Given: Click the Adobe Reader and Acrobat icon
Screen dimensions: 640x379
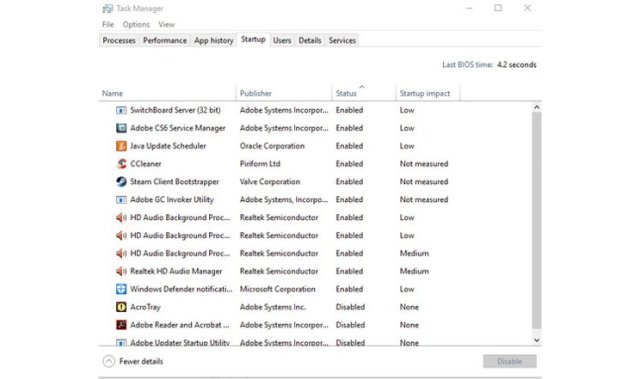Looking at the screenshot, I should (x=121, y=325).
